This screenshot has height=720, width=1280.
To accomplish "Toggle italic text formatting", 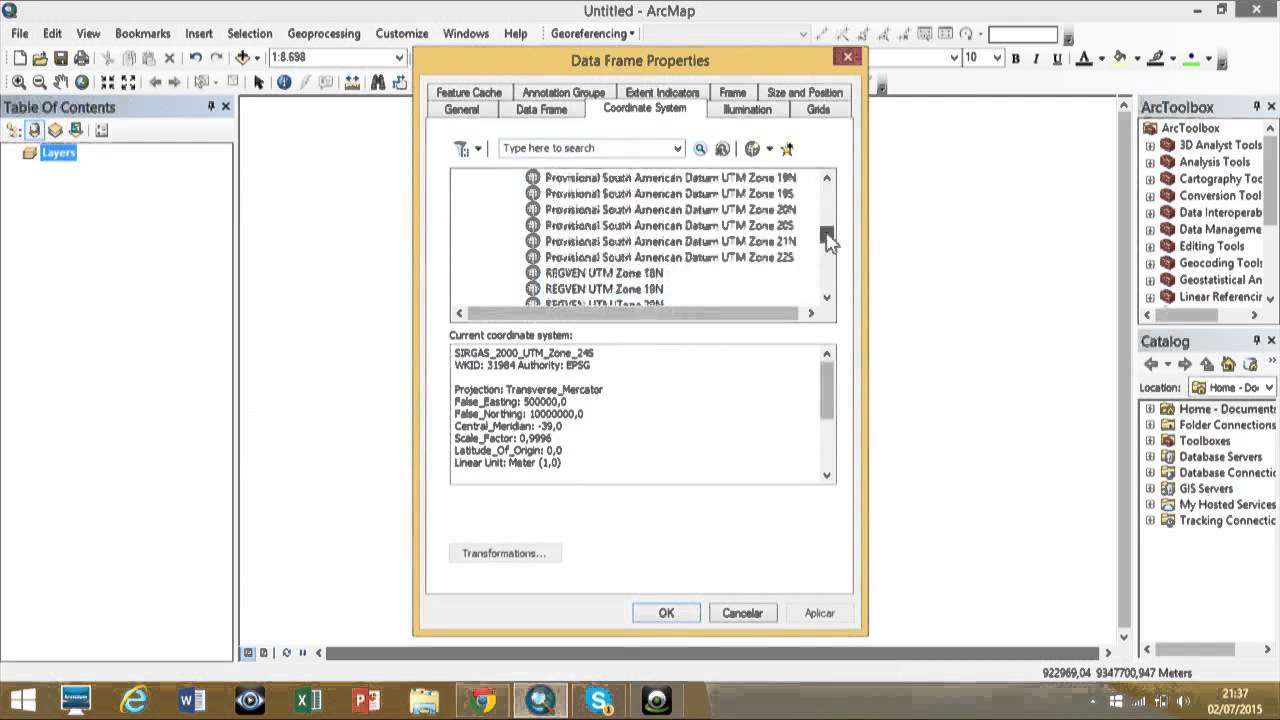I will pyautogui.click(x=1036, y=59).
